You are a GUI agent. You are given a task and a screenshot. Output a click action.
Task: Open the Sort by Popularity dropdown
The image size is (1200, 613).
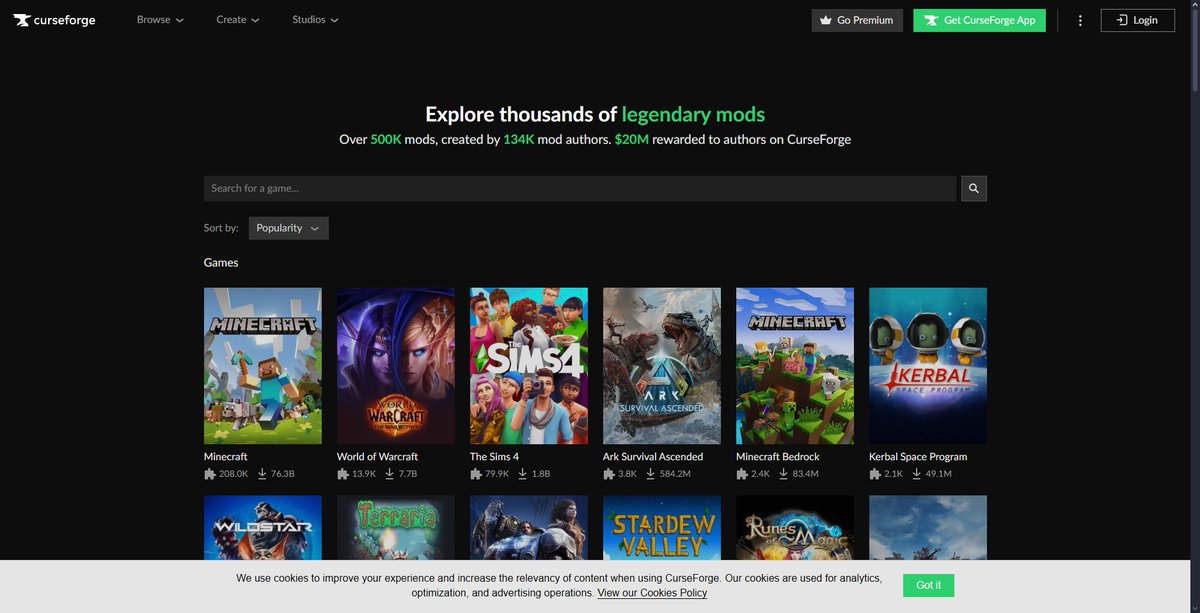click(288, 228)
